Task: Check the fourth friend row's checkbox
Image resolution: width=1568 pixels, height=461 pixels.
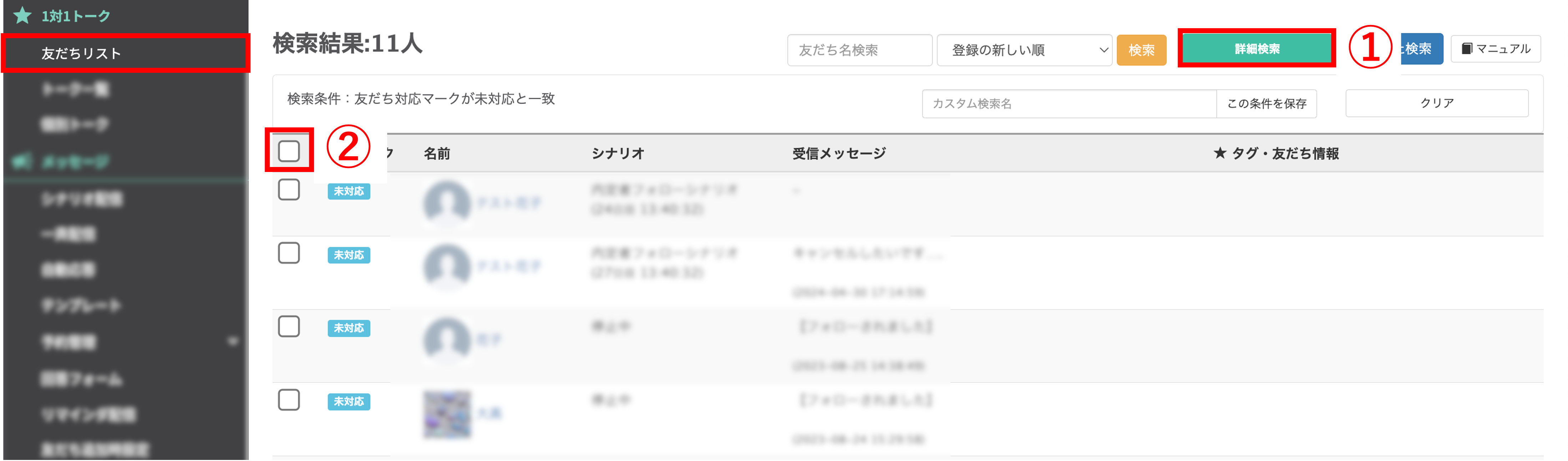Action: (x=289, y=400)
